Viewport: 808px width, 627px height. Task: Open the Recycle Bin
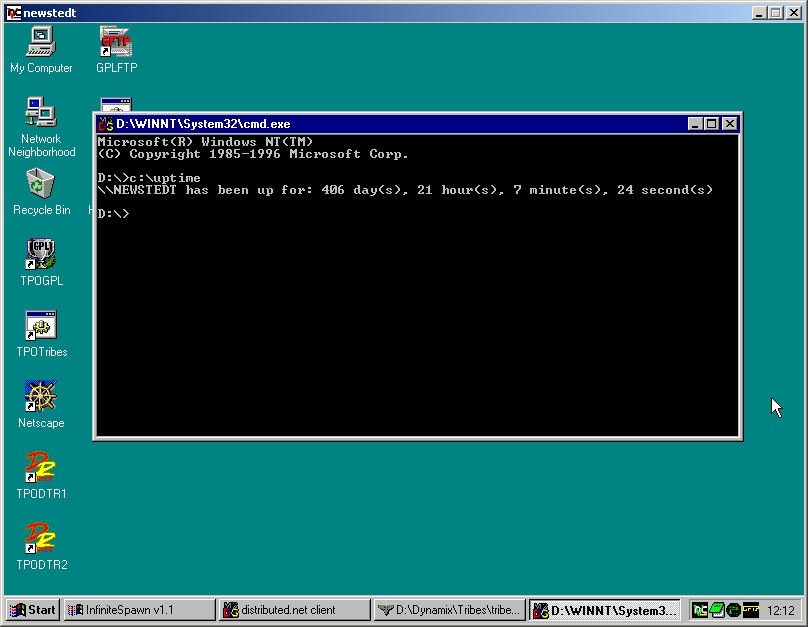[41, 184]
